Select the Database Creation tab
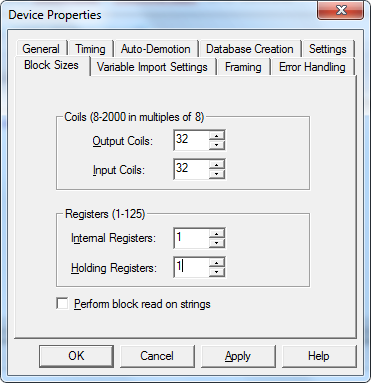The width and height of the screenshot is (371, 383). [250, 49]
